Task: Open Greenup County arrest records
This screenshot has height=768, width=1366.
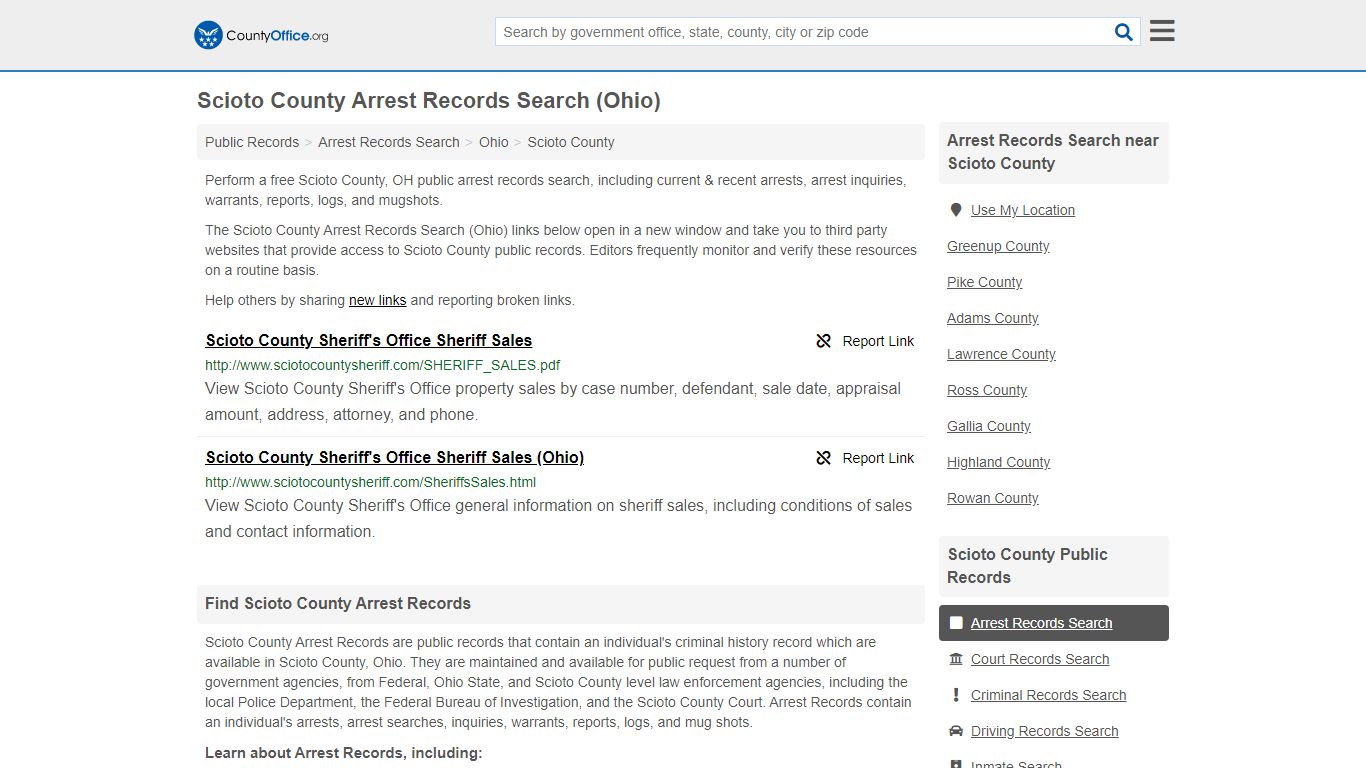Action: coord(998,246)
